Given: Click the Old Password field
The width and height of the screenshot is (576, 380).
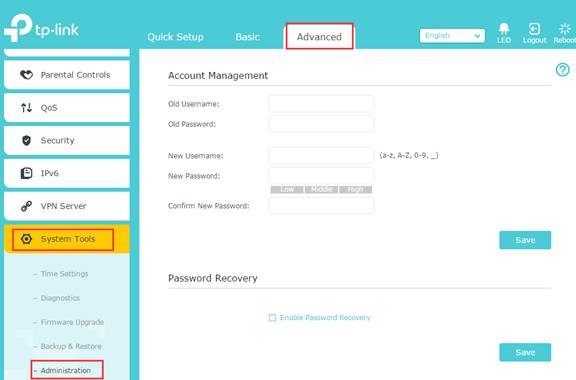Looking at the screenshot, I should pos(321,124).
